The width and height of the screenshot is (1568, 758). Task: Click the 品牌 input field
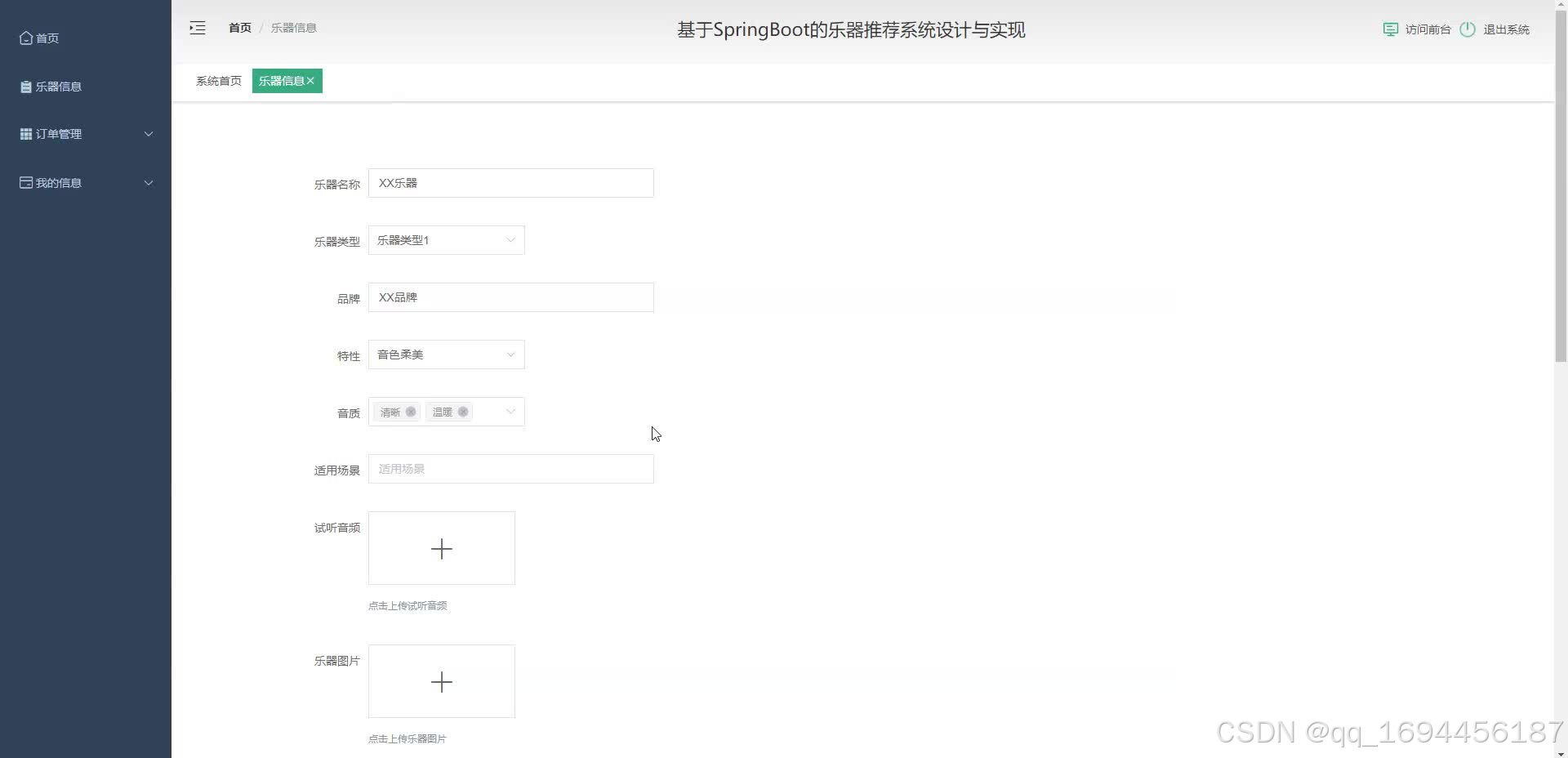pos(511,297)
